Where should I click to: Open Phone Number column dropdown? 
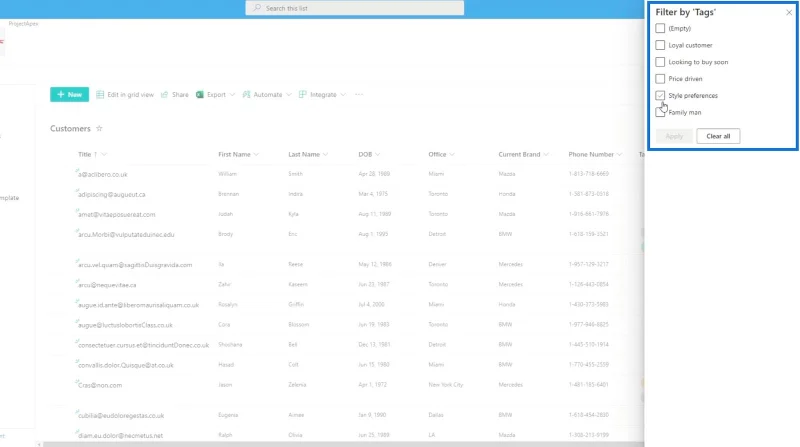(619, 154)
